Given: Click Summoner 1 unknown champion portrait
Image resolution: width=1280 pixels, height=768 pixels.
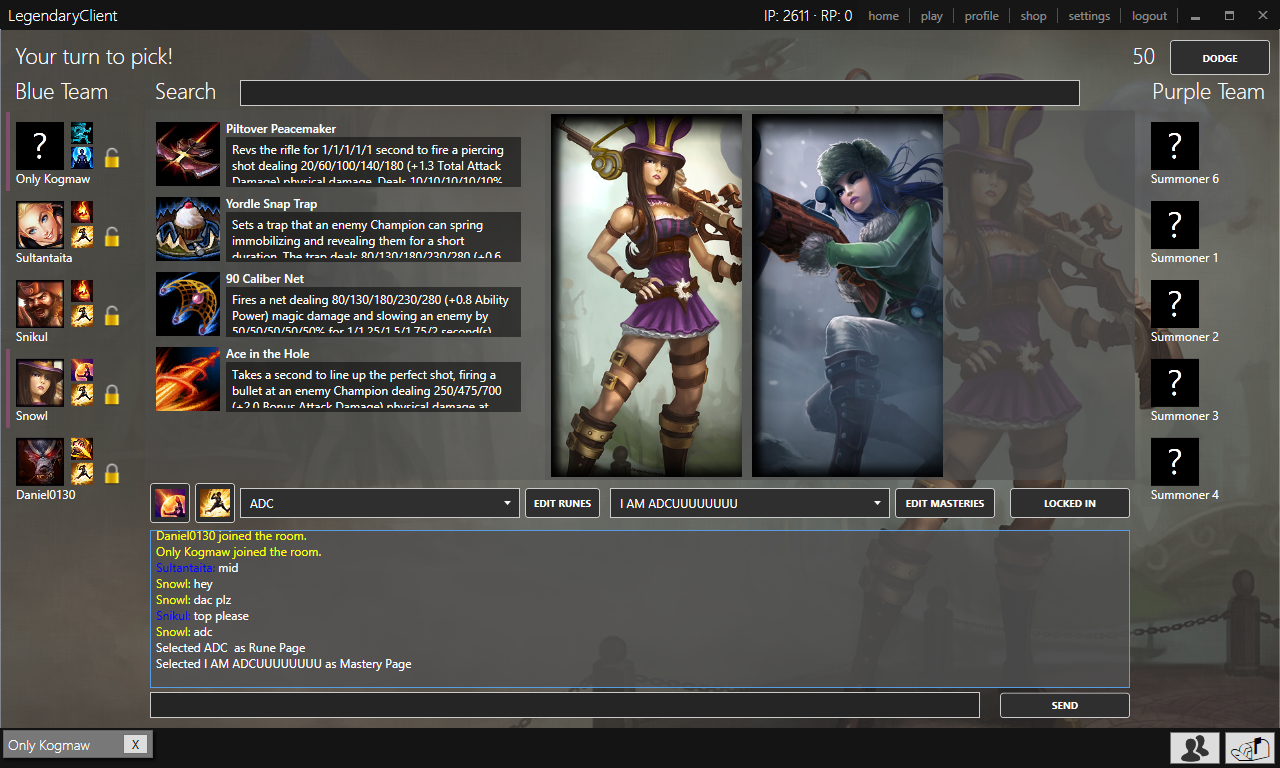Looking at the screenshot, I should (x=1175, y=225).
